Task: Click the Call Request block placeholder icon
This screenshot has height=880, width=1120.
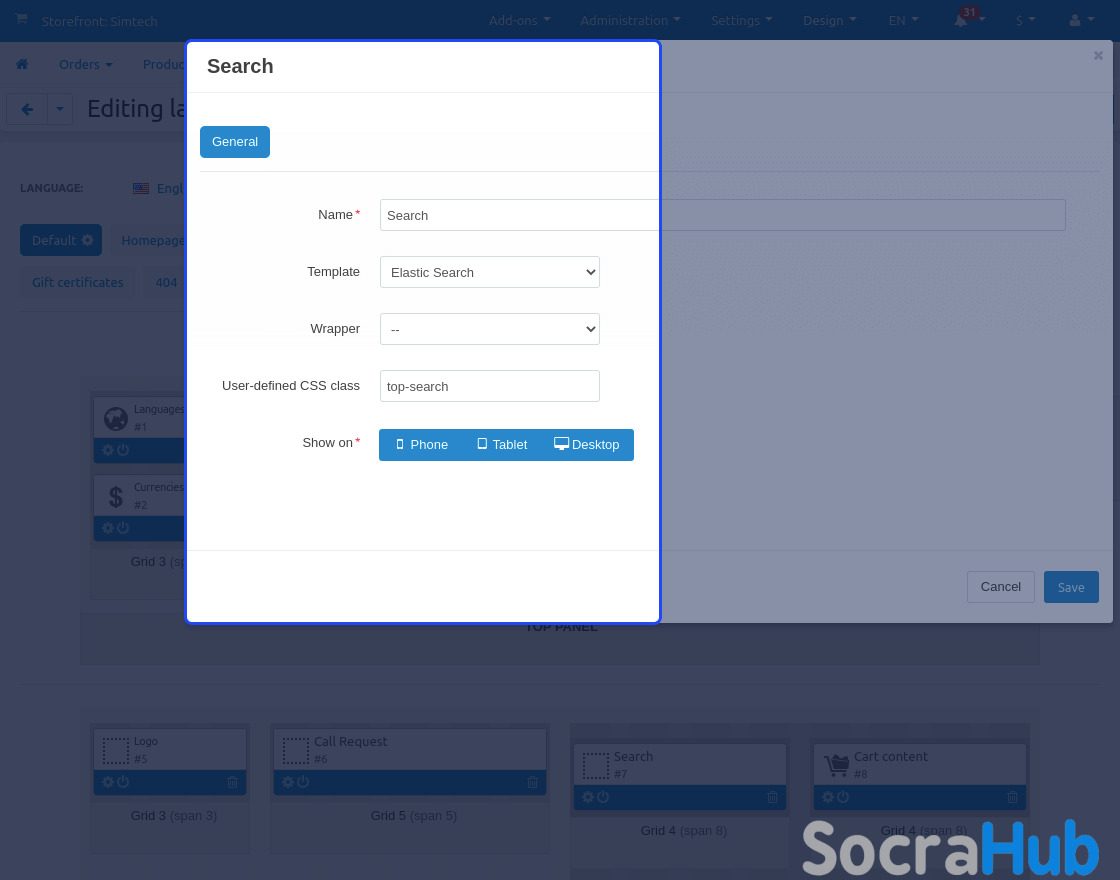Action: [x=296, y=751]
